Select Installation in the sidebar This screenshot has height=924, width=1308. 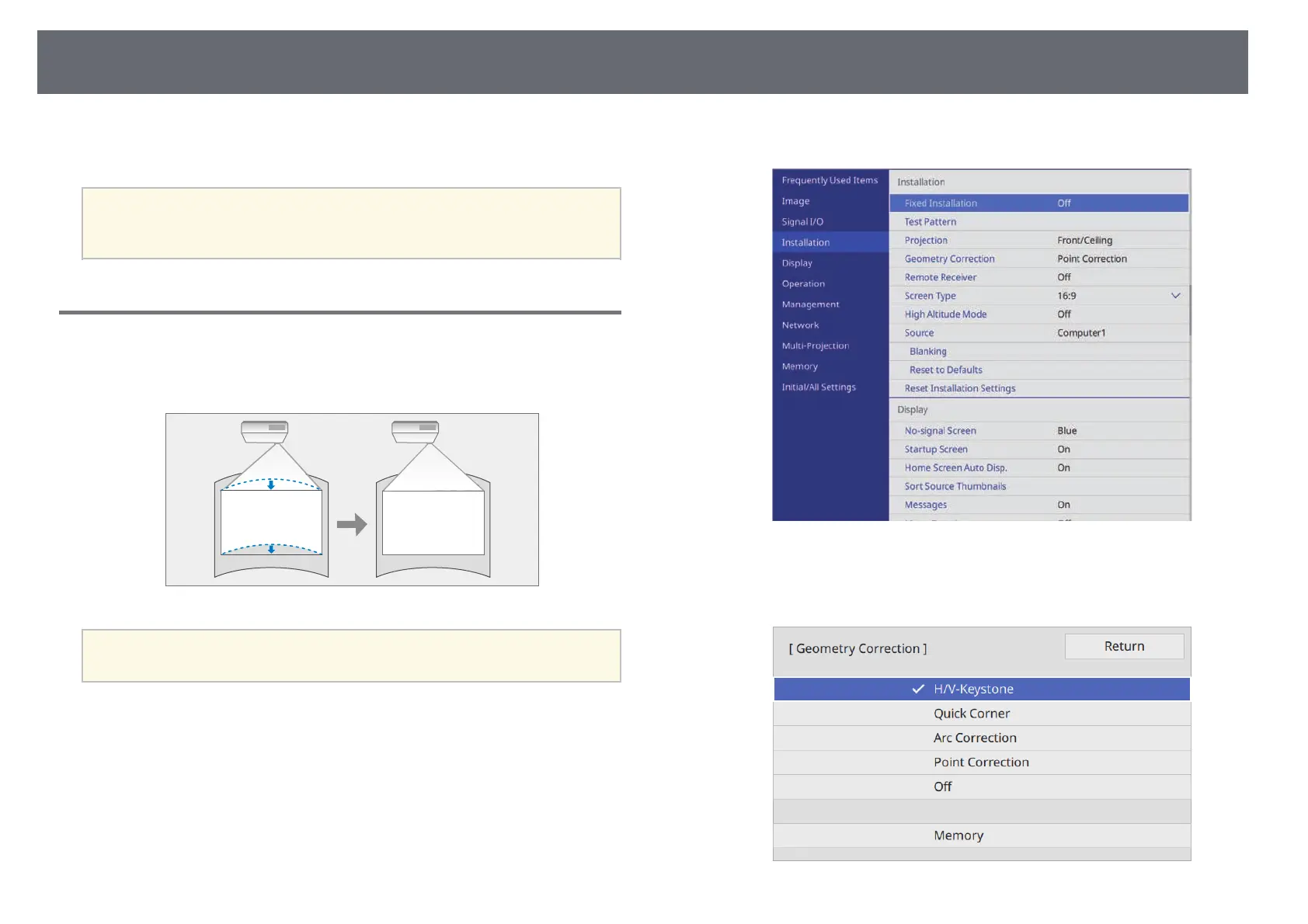point(830,242)
